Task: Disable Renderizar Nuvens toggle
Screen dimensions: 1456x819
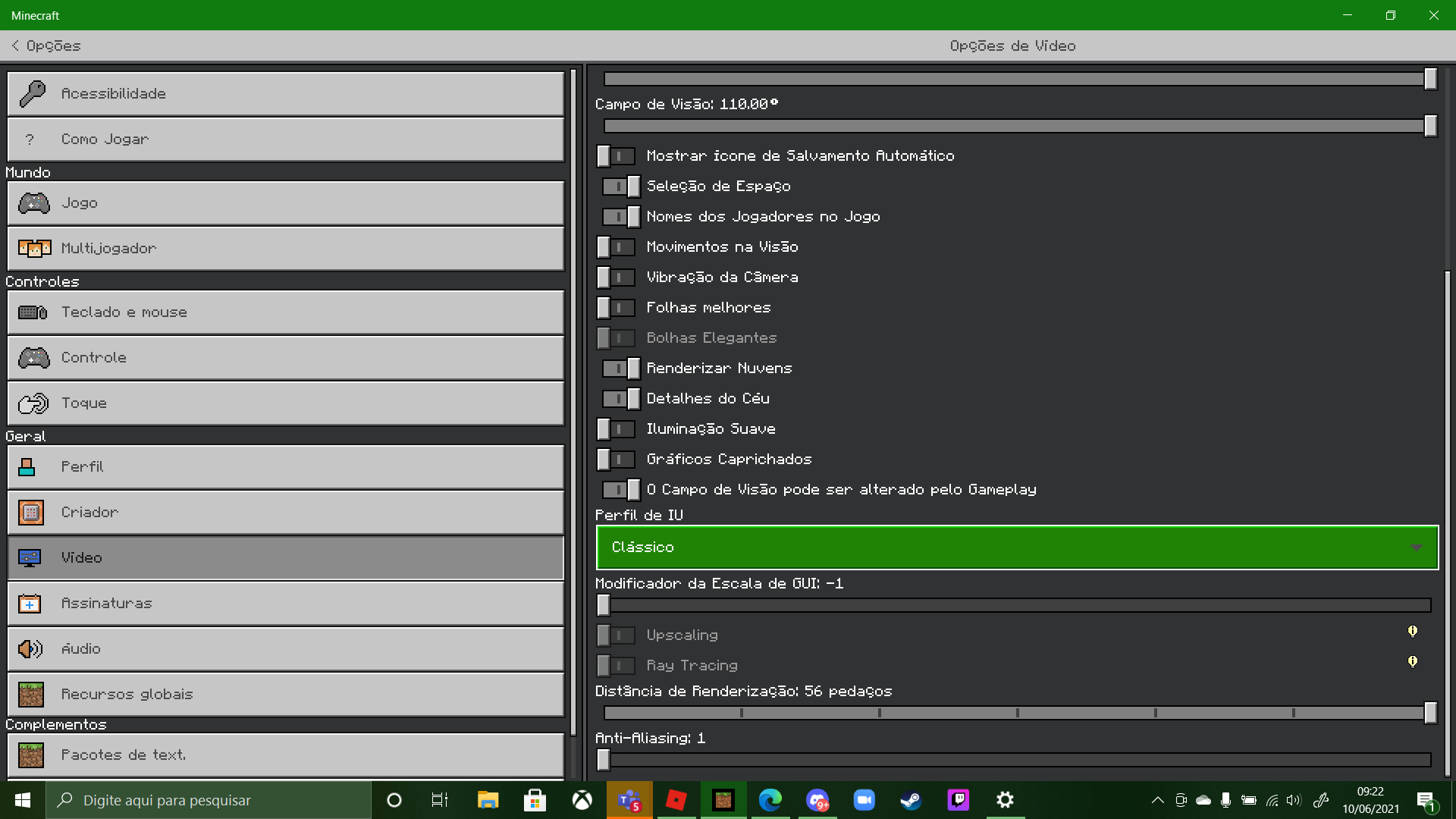Action: (x=621, y=369)
